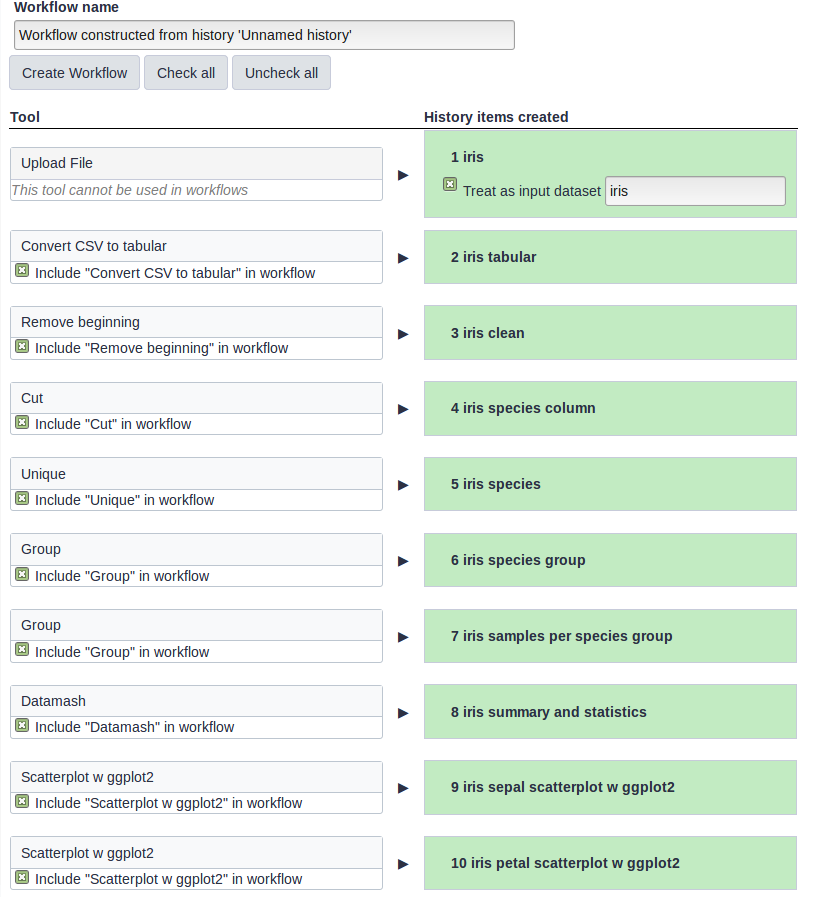Click the arrow pointing to 8 iris summary and statistics

tap(403, 713)
